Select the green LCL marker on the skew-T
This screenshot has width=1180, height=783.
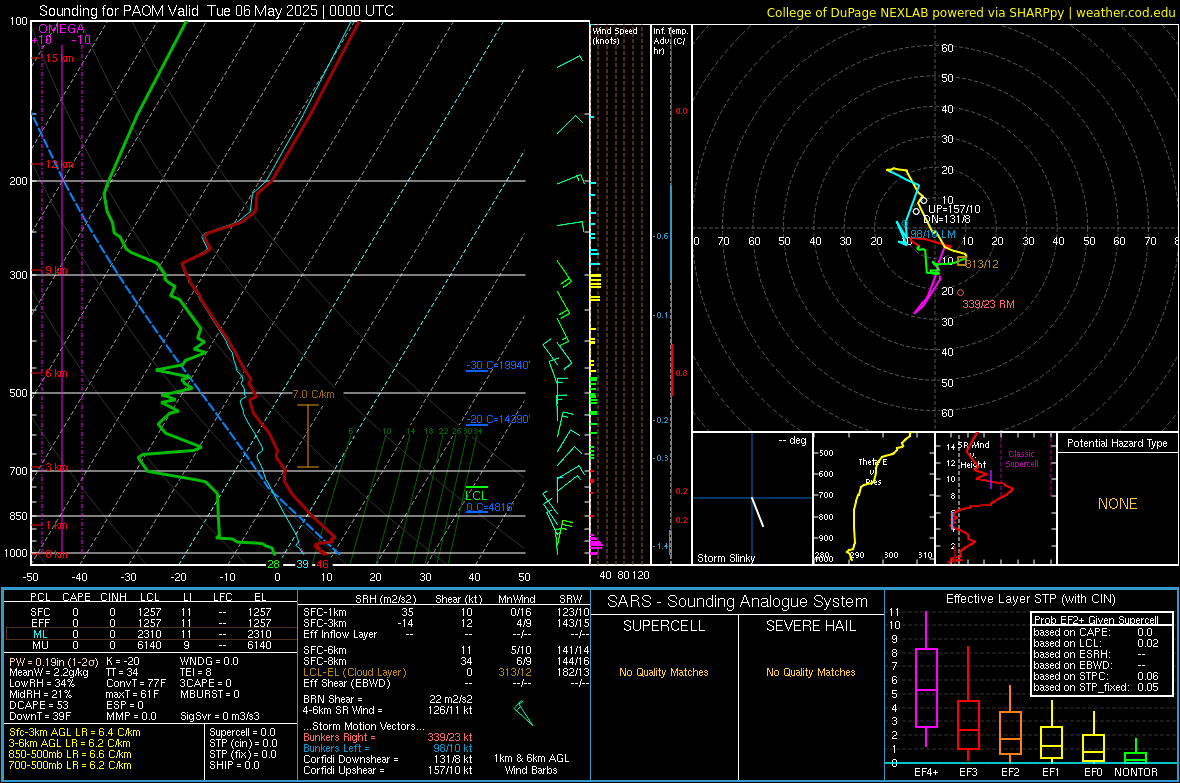point(476,492)
